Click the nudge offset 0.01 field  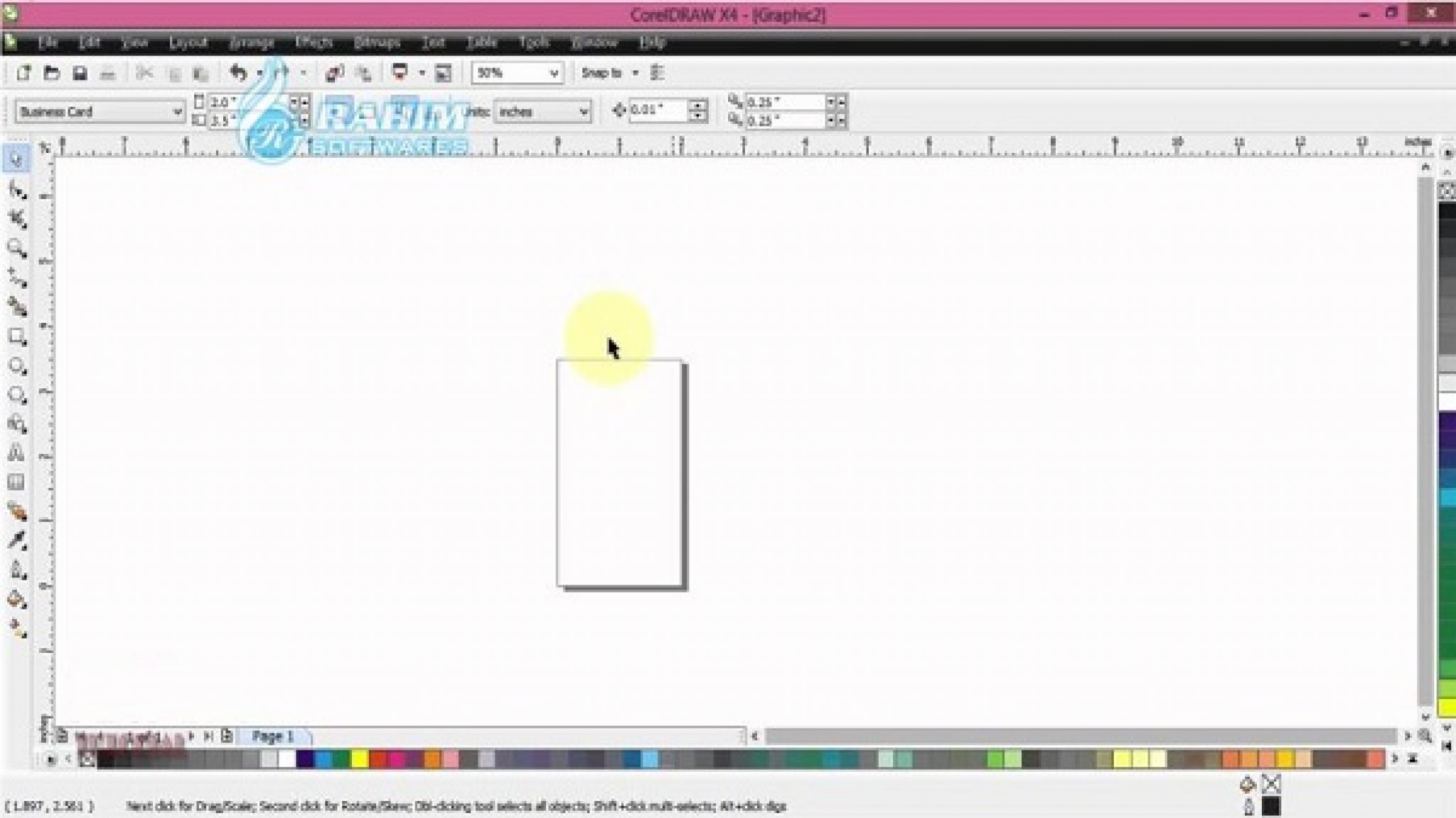[x=657, y=110]
